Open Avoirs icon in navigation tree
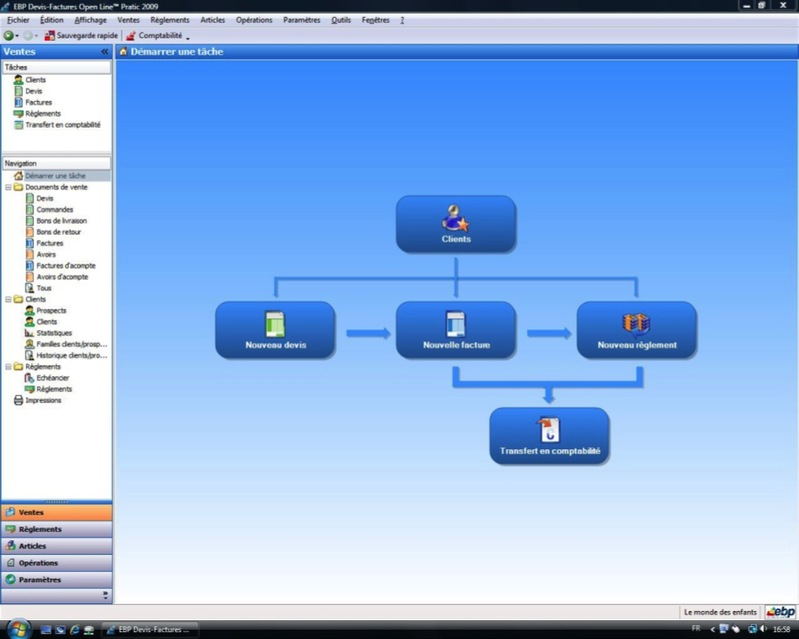The width and height of the screenshot is (799, 639). point(30,254)
